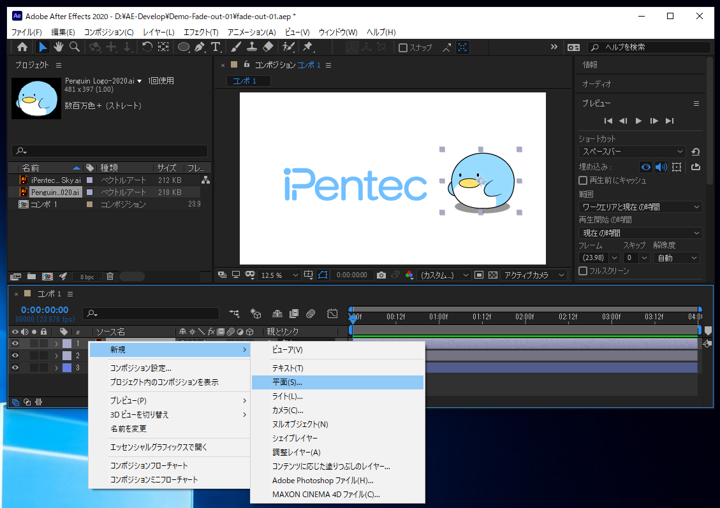Play the preview with play button
720x508 pixels.
(x=638, y=121)
